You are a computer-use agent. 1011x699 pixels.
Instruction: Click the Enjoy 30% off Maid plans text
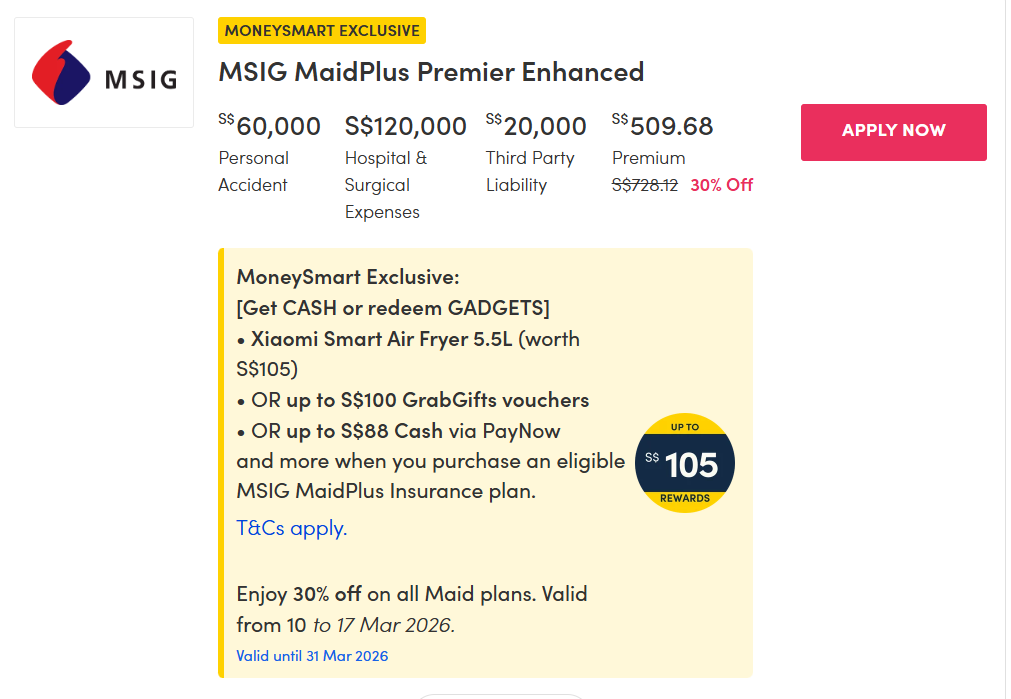(412, 594)
